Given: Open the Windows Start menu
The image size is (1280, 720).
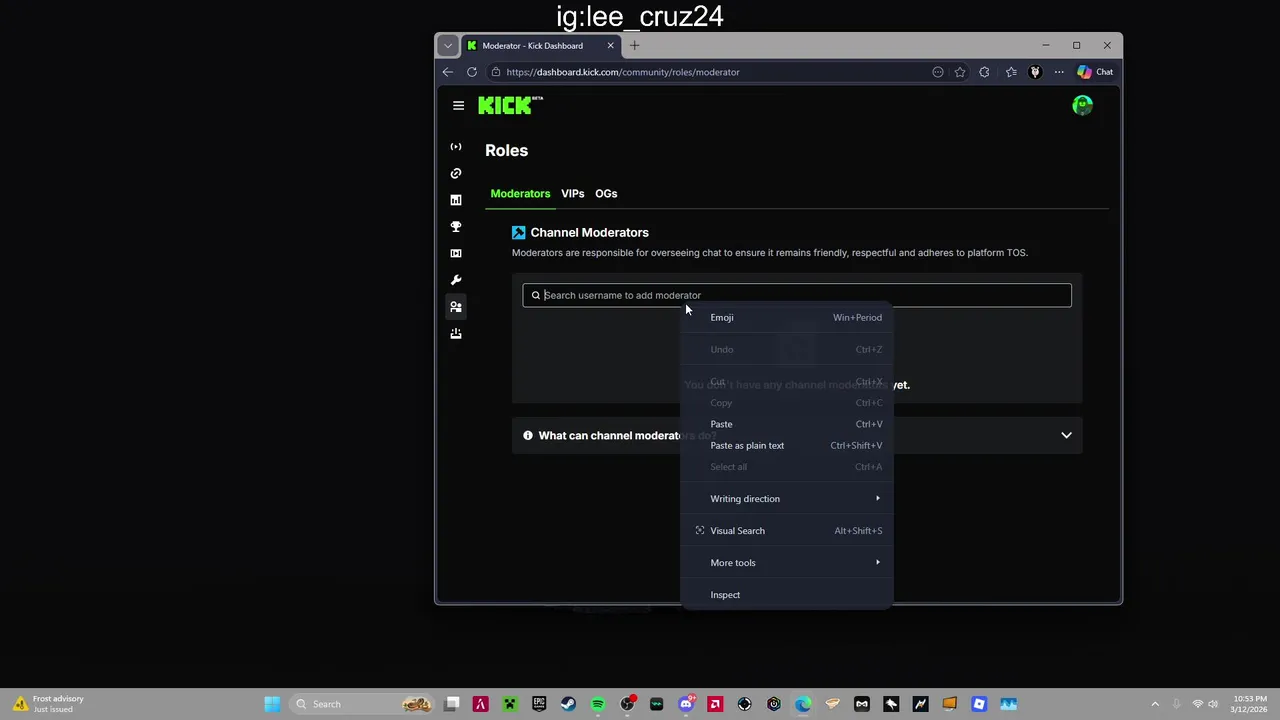Looking at the screenshot, I should click(x=272, y=704).
